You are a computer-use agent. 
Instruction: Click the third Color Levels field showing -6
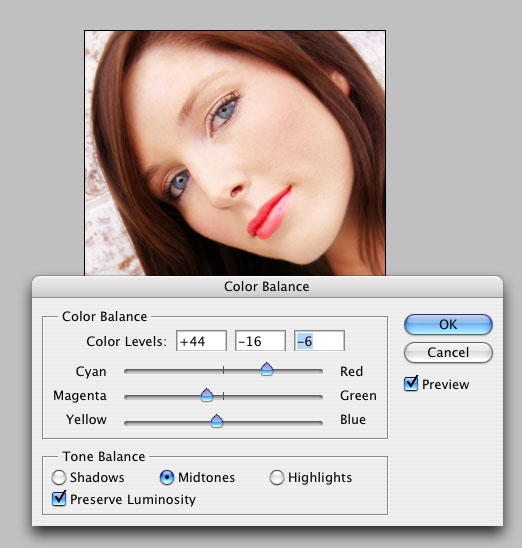point(319,341)
